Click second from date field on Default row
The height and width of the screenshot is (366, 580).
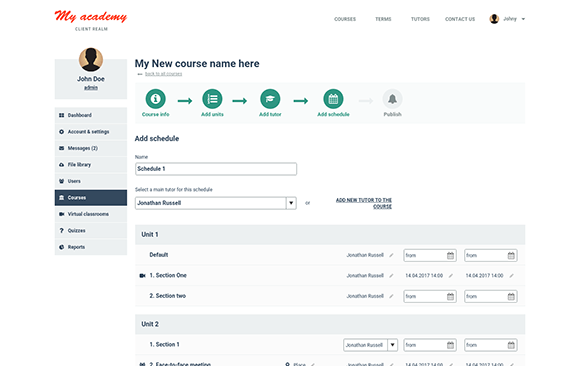pyautogui.click(x=490, y=255)
